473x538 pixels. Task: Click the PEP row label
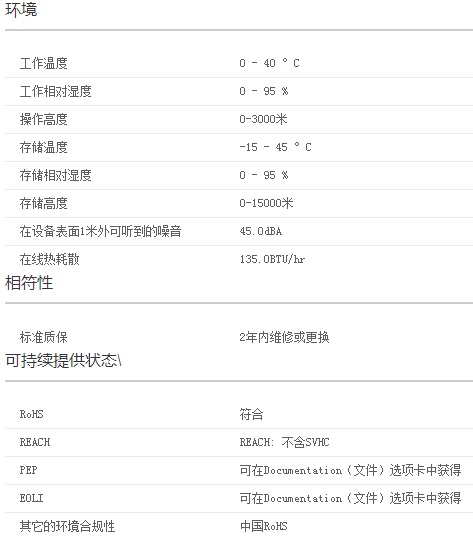point(28,470)
